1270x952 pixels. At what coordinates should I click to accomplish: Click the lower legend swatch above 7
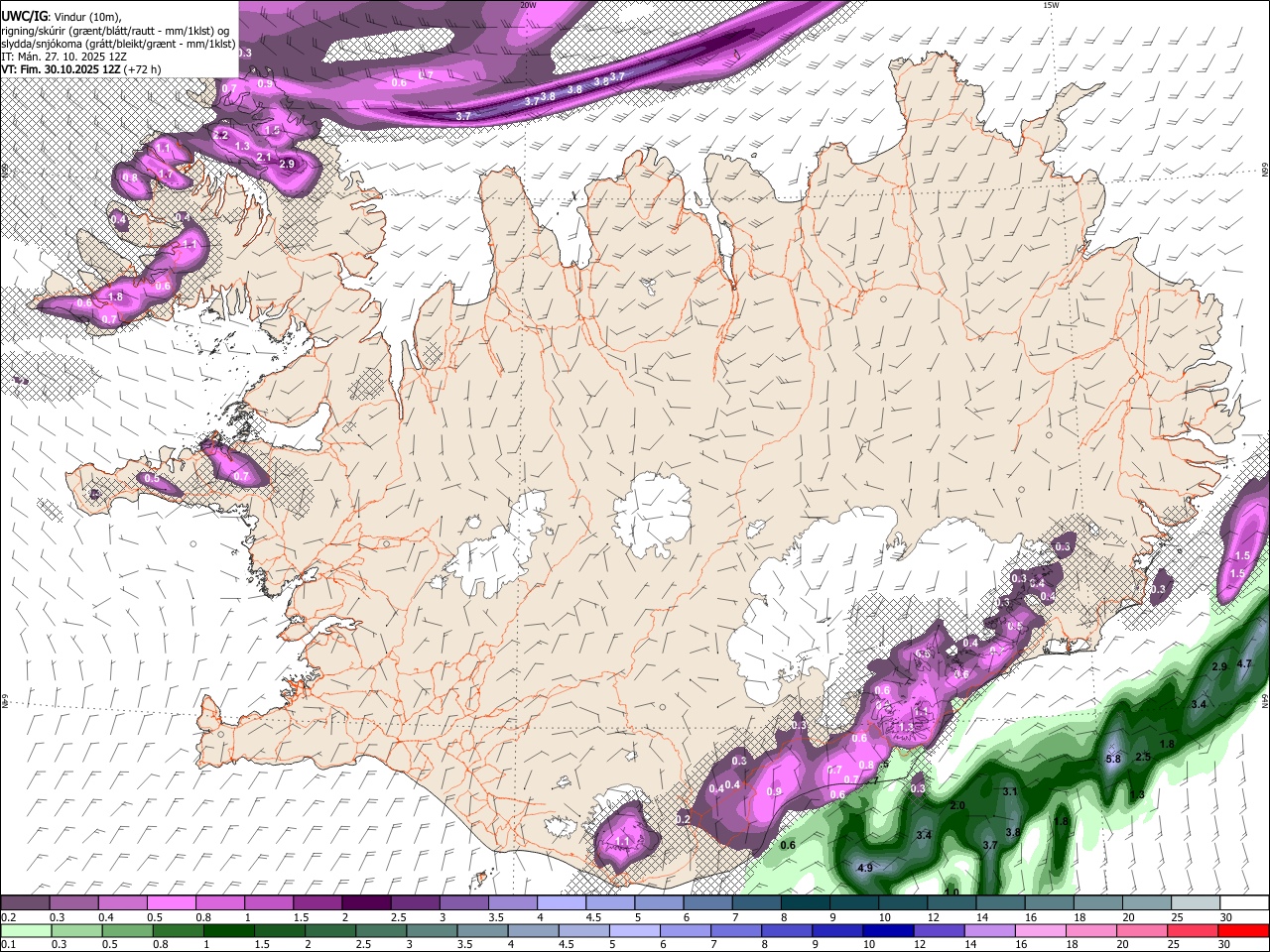point(736,930)
